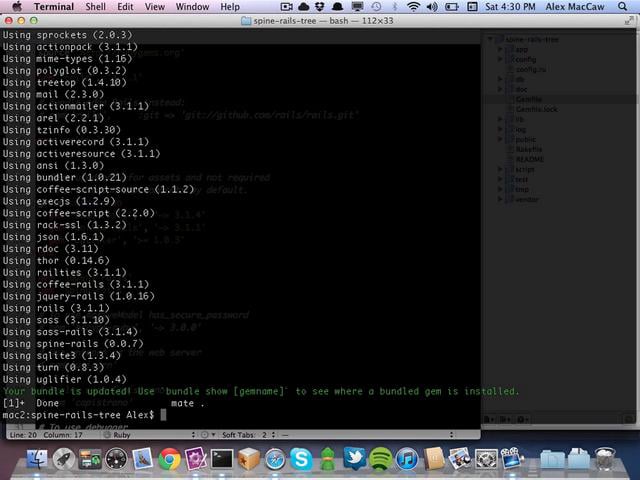Click the terminal prompt cursor
Viewport: 640px width, 480px height.
[x=163, y=415]
